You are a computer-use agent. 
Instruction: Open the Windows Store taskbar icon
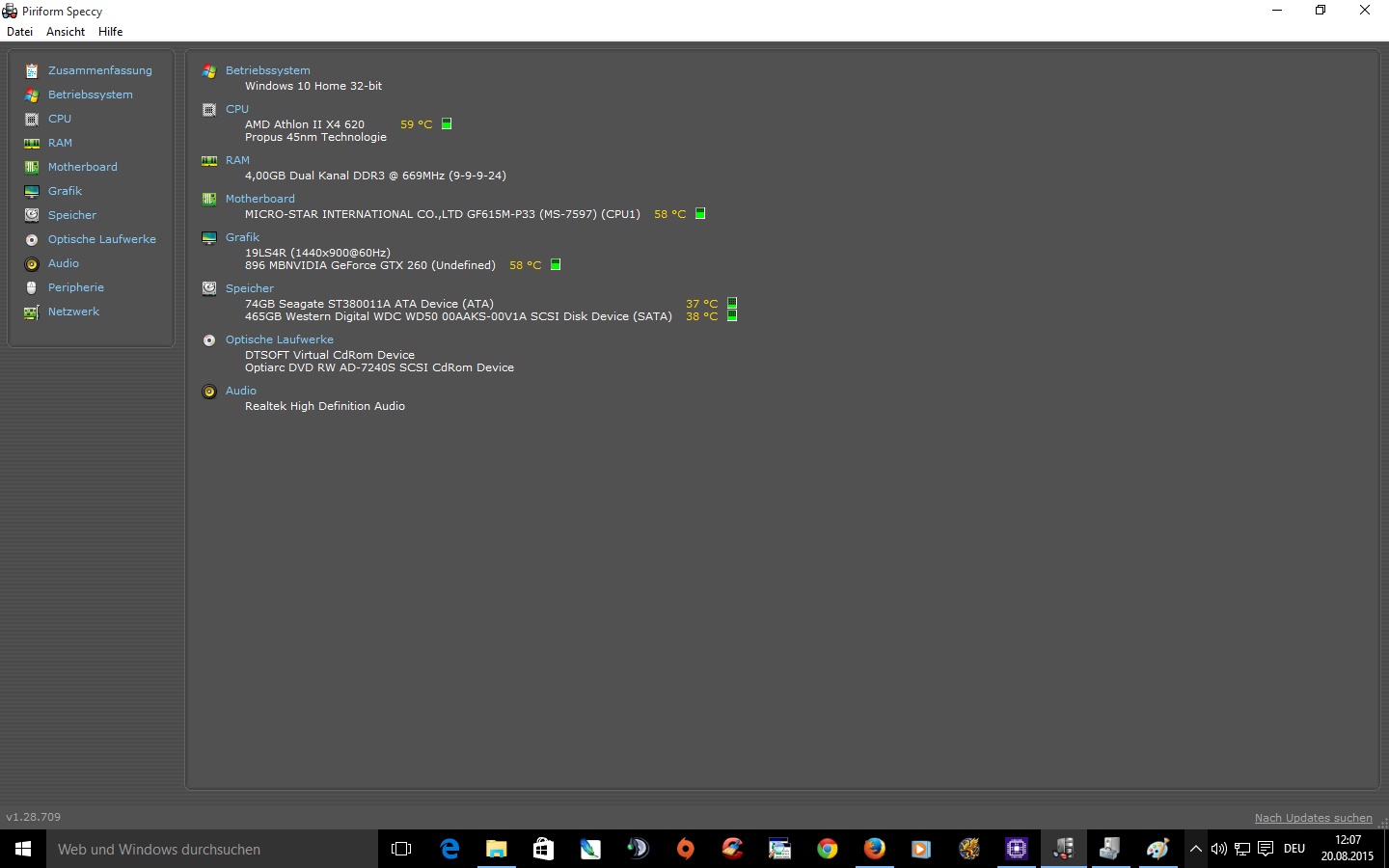coord(543,849)
